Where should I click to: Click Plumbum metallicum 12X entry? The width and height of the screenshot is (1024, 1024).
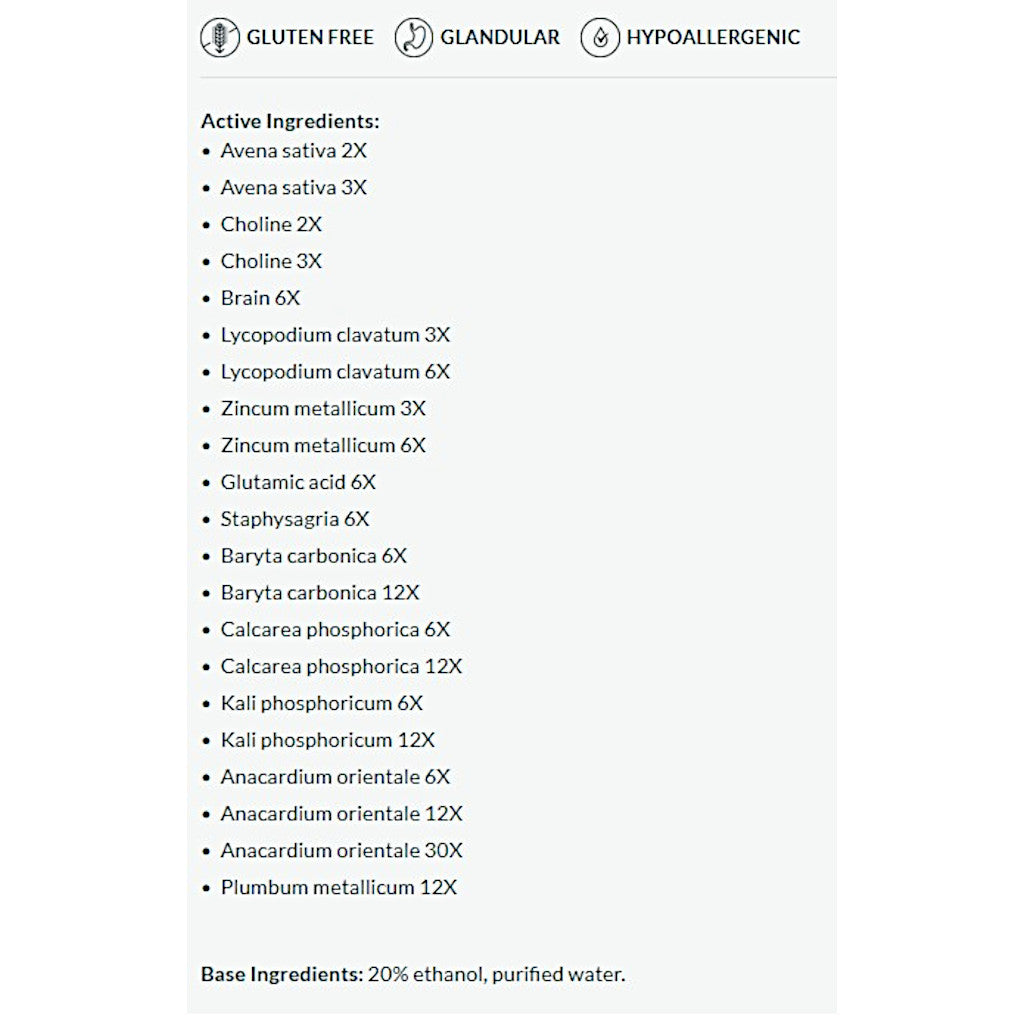click(x=339, y=888)
